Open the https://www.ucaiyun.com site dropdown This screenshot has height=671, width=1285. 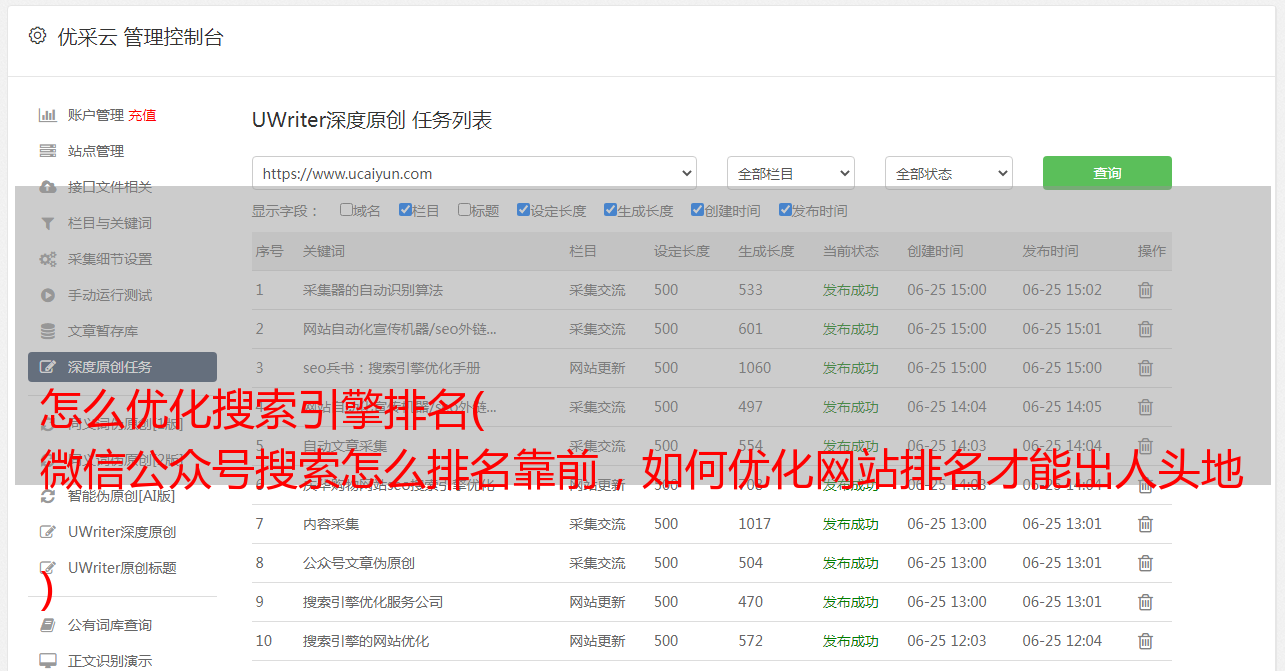point(474,173)
